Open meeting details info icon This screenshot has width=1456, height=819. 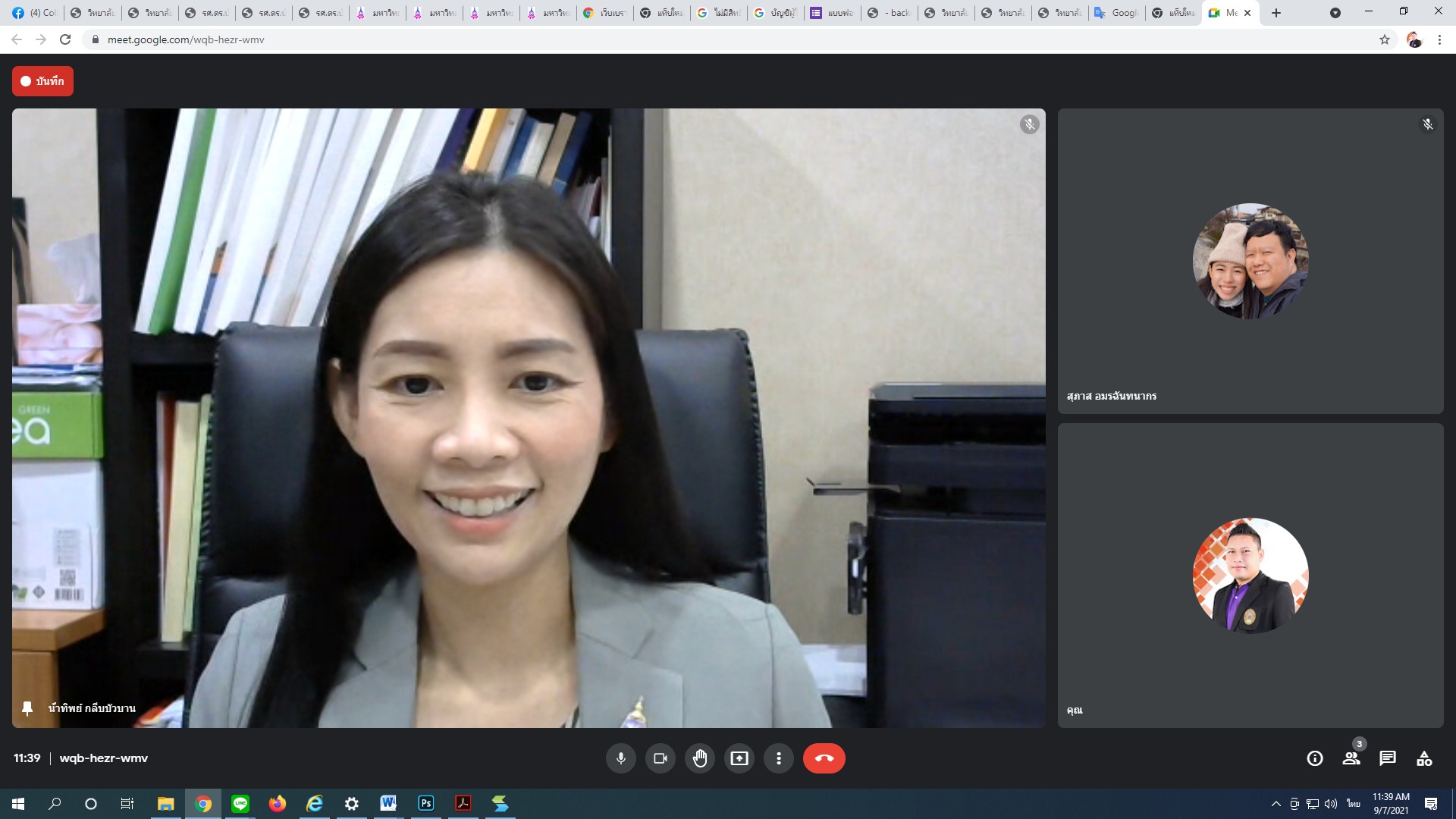tap(1315, 758)
